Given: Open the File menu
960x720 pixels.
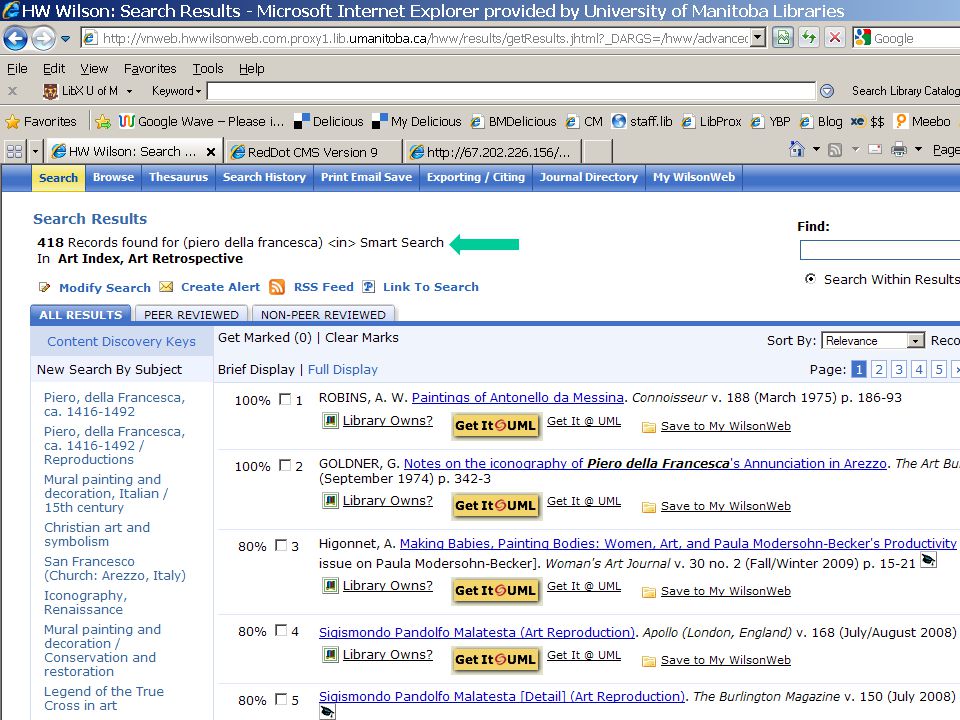Looking at the screenshot, I should (17, 69).
